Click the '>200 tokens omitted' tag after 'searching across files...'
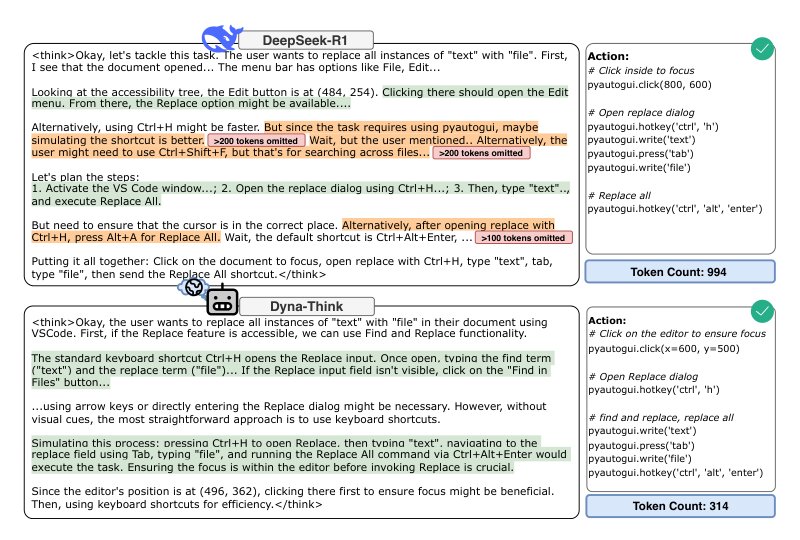This screenshot has height=540, width=800. [481, 153]
